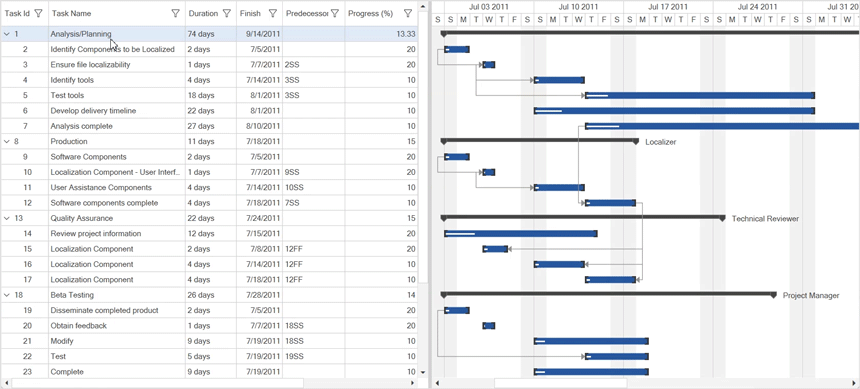Open the Task Name column filter
Screen dimensions: 860x389
pos(176,13)
